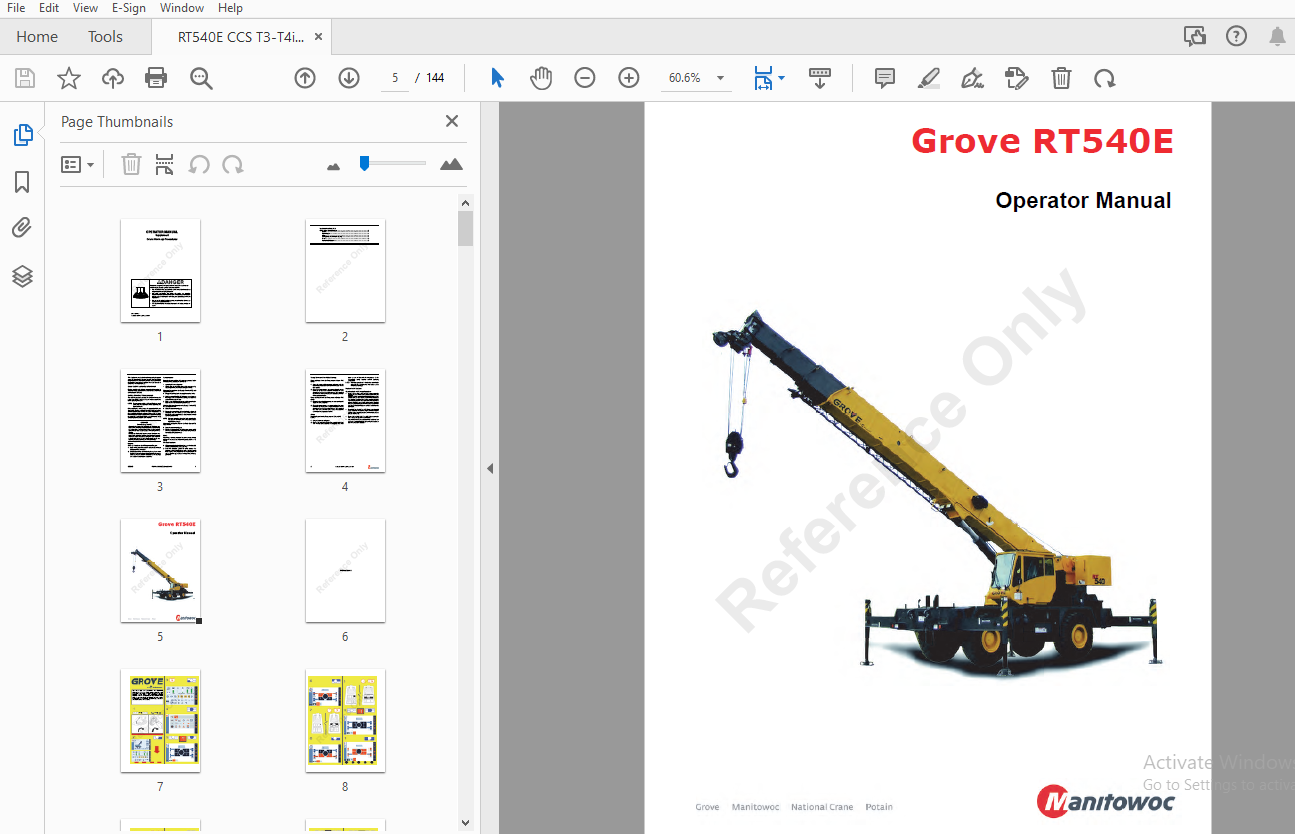Delete selected page in the thumbnails panel
Image resolution: width=1295 pixels, height=834 pixels.
point(131,164)
